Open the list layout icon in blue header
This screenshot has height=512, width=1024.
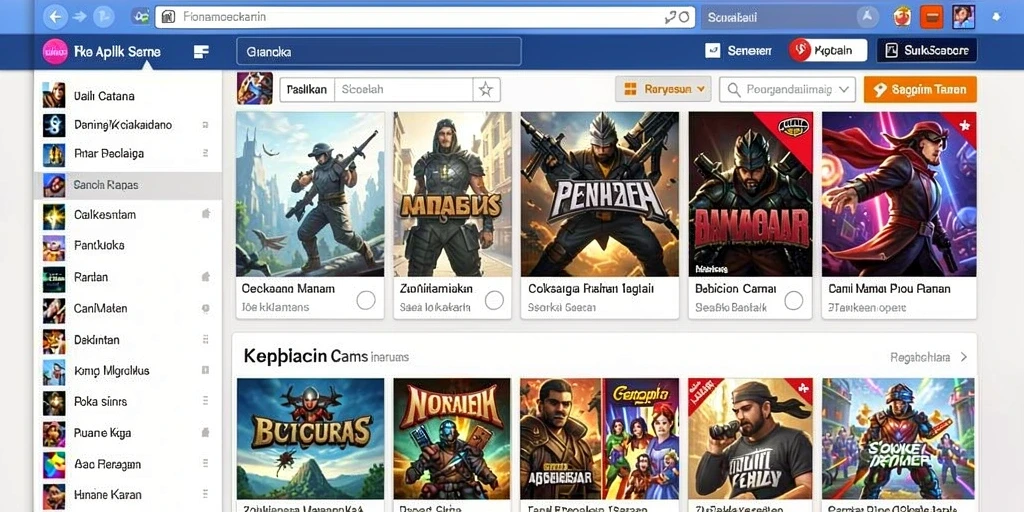click(202, 52)
